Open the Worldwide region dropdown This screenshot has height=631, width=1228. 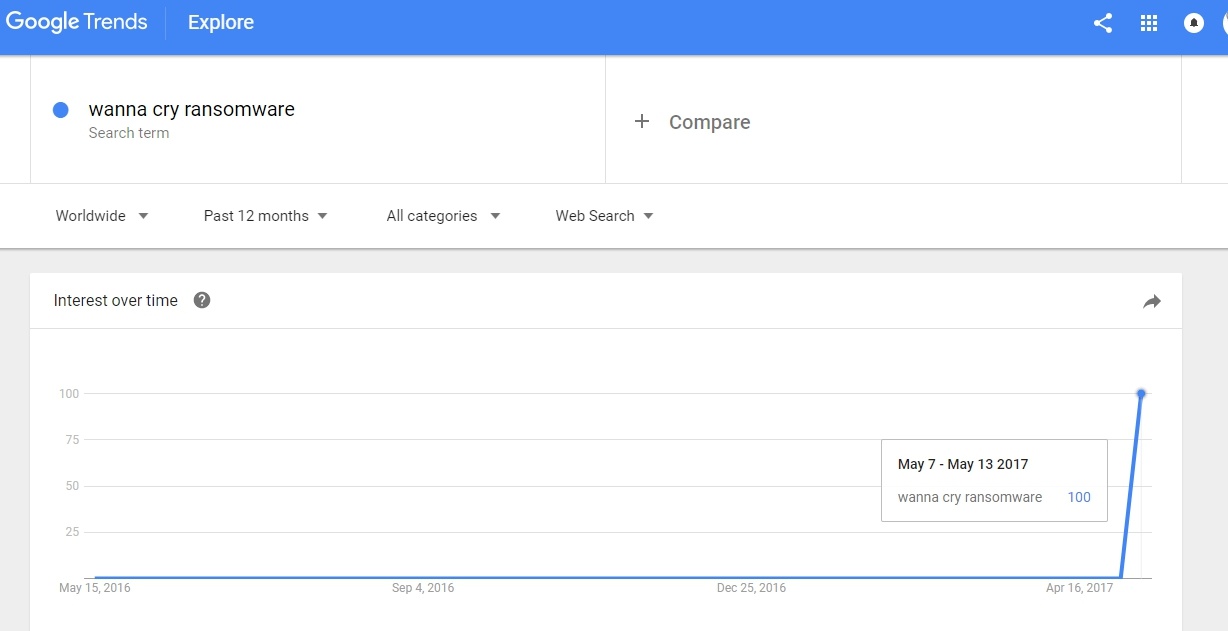point(102,216)
